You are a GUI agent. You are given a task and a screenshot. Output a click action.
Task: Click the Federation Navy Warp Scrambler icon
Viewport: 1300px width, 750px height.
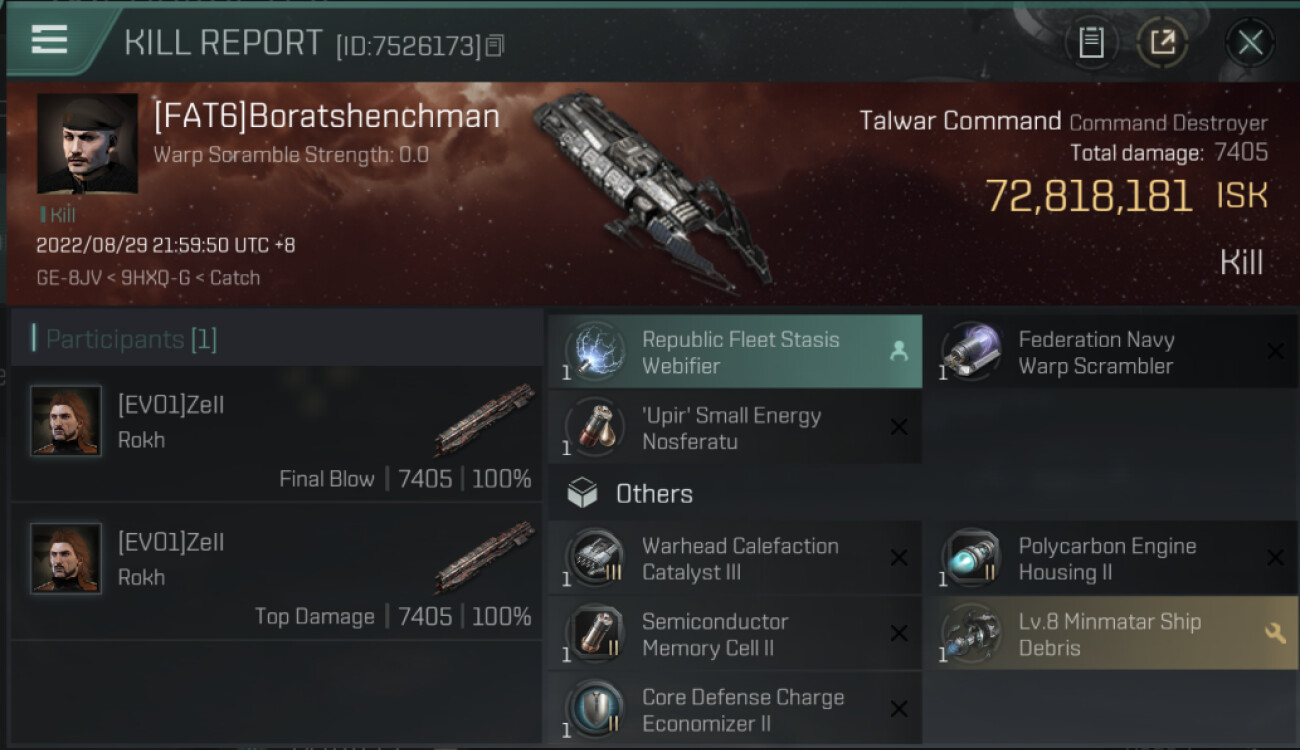click(972, 353)
